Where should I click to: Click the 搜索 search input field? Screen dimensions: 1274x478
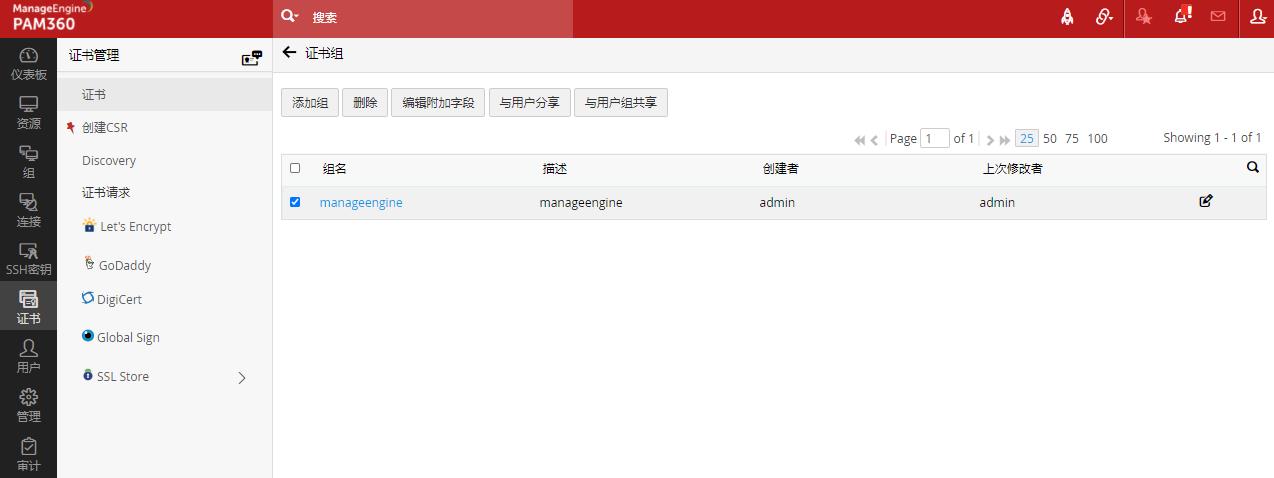coord(438,17)
